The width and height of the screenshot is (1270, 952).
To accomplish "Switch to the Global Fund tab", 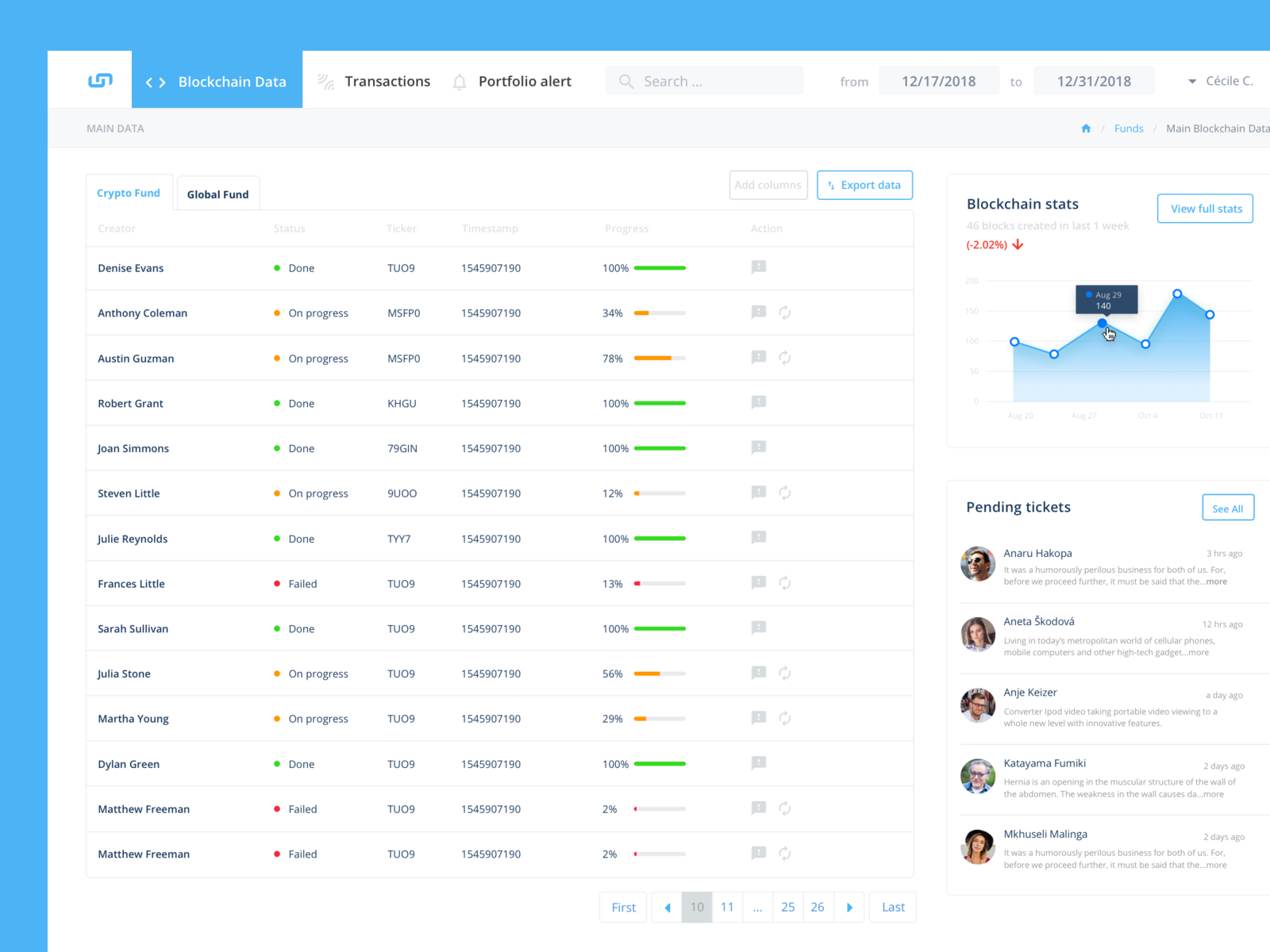I will 217,193.
